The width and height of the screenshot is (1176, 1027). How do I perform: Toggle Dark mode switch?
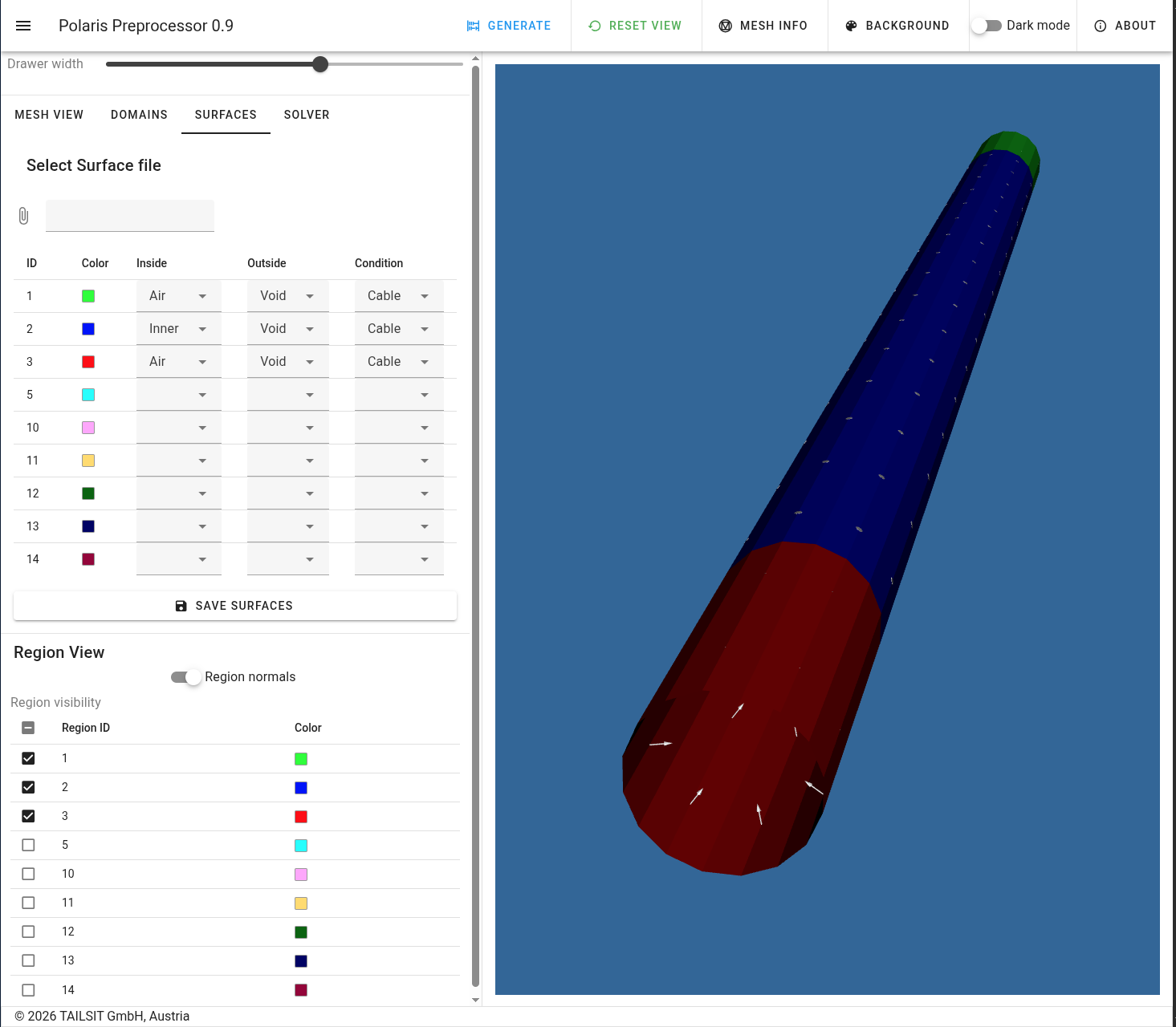(x=986, y=26)
